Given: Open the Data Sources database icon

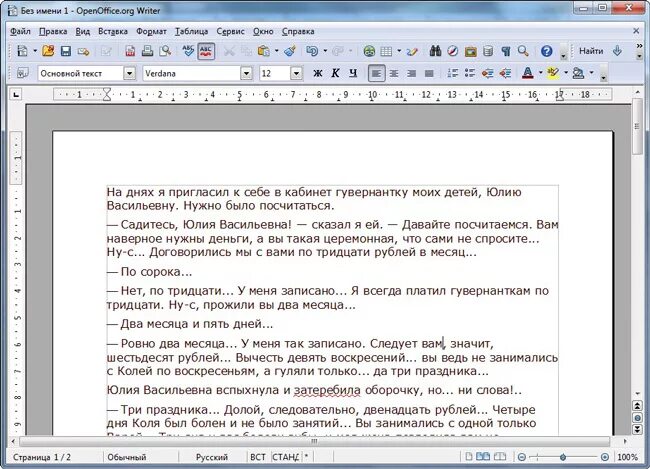Looking at the screenshot, I should tap(488, 51).
